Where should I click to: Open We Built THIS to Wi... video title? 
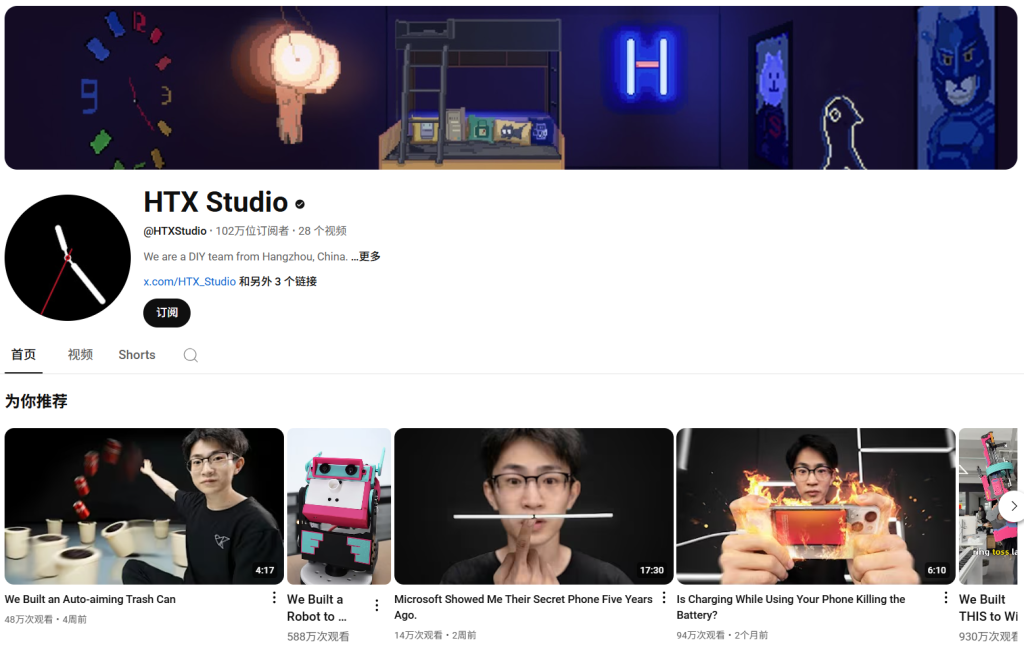coord(988,608)
